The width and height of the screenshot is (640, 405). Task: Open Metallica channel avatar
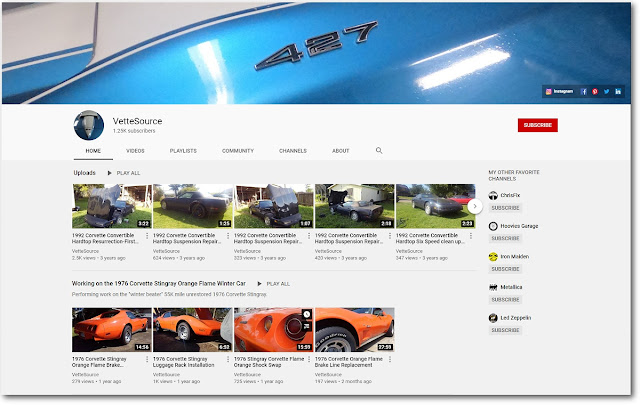pos(493,287)
